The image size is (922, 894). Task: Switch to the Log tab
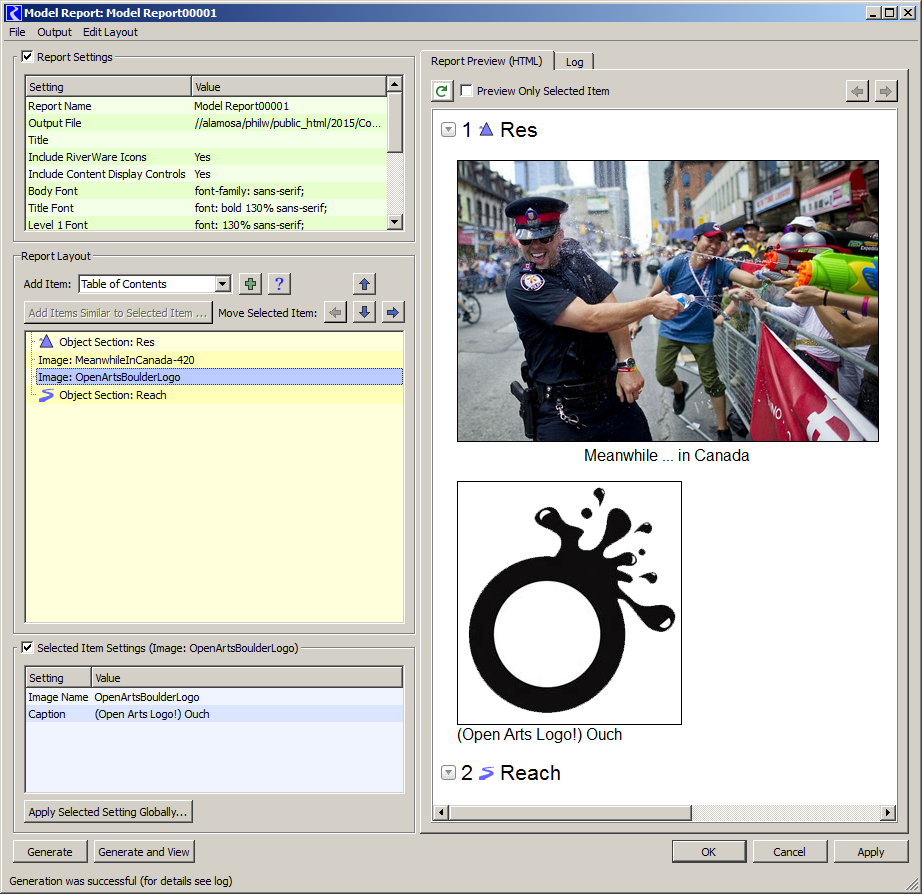(574, 62)
